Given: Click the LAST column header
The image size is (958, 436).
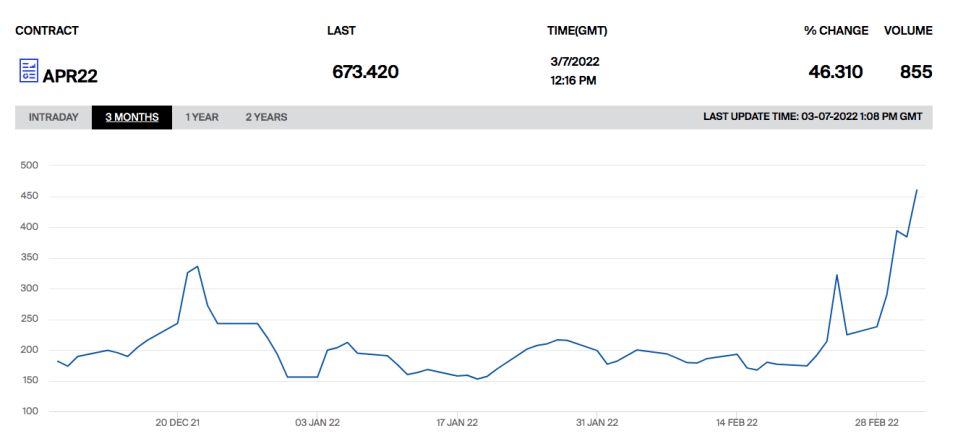Looking at the screenshot, I should (x=342, y=31).
